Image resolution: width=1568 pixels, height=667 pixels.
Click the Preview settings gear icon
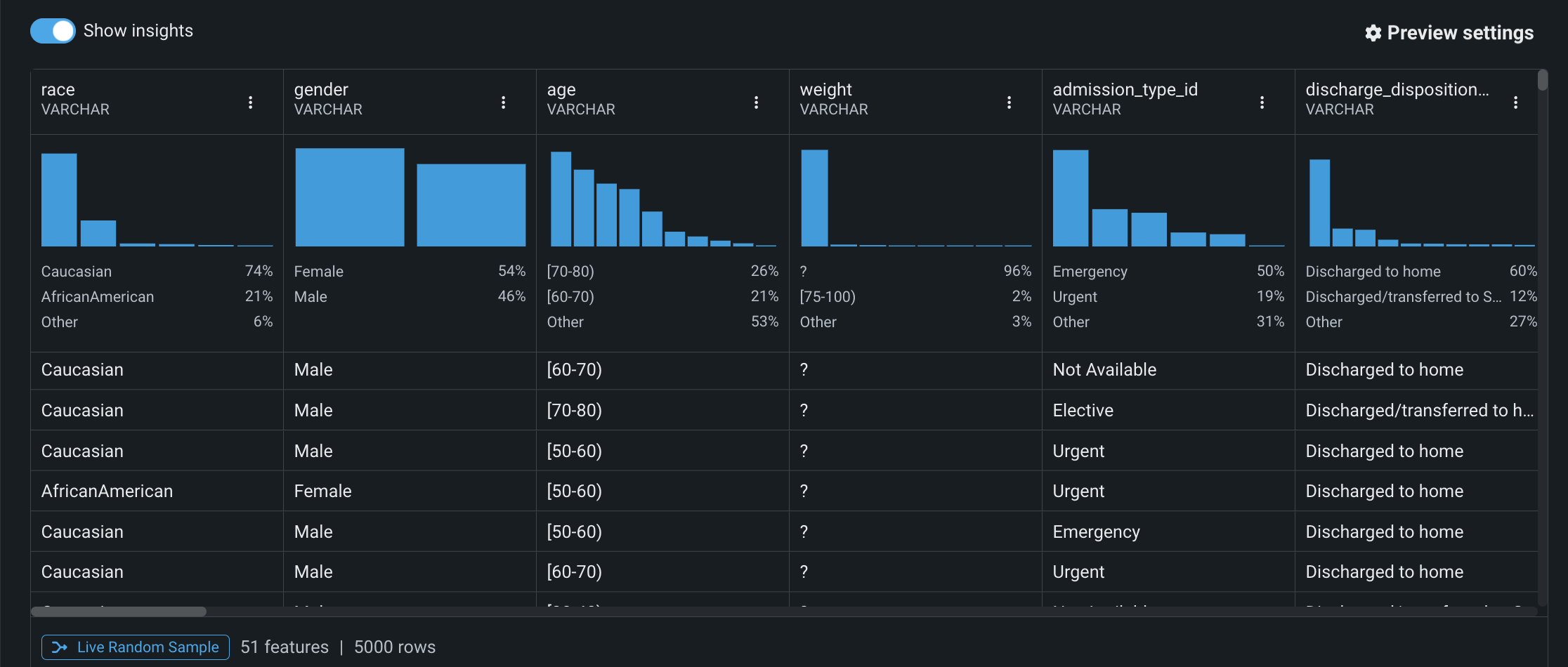click(x=1373, y=33)
